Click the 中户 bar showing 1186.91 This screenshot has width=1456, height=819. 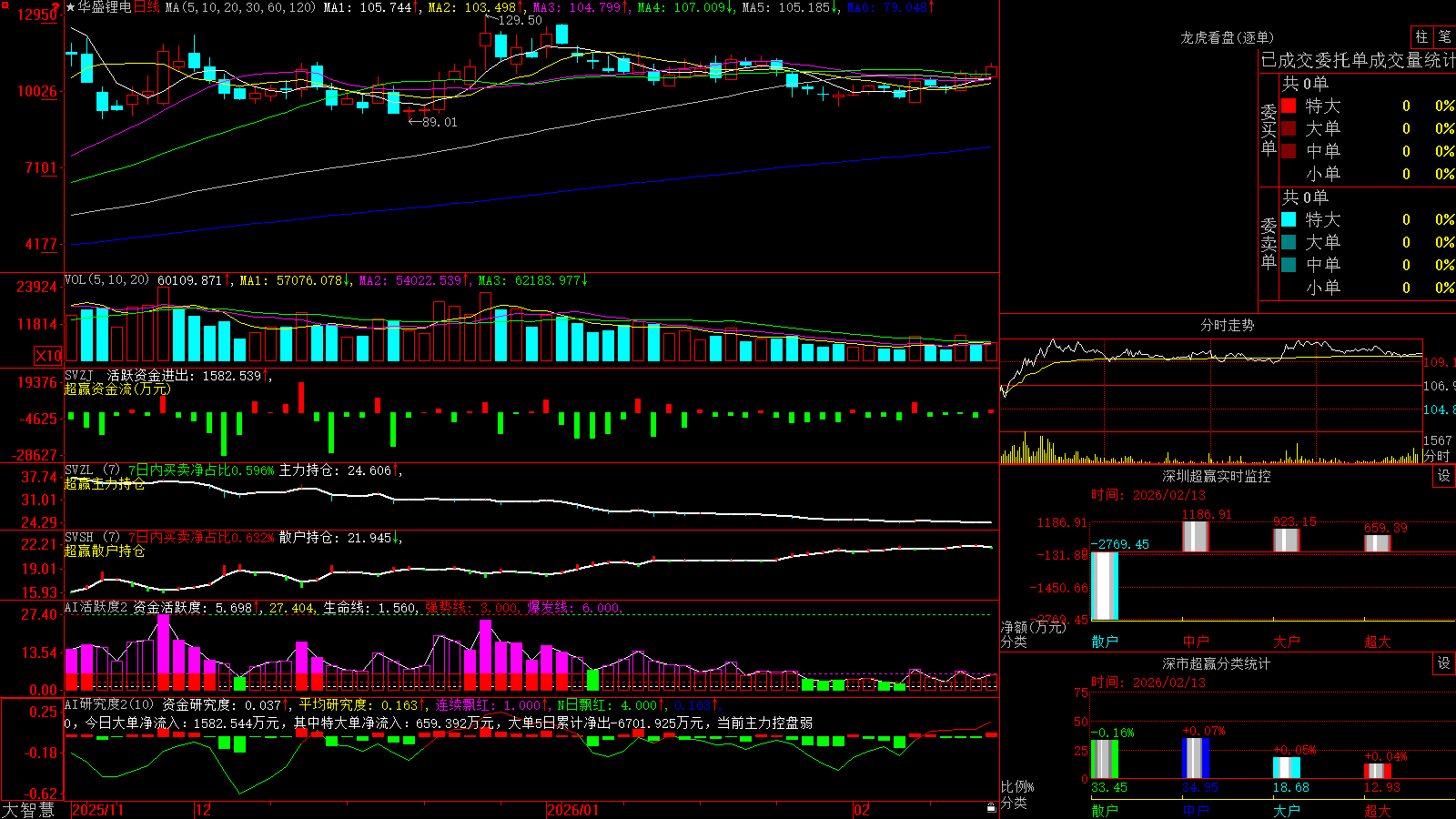1196,536
